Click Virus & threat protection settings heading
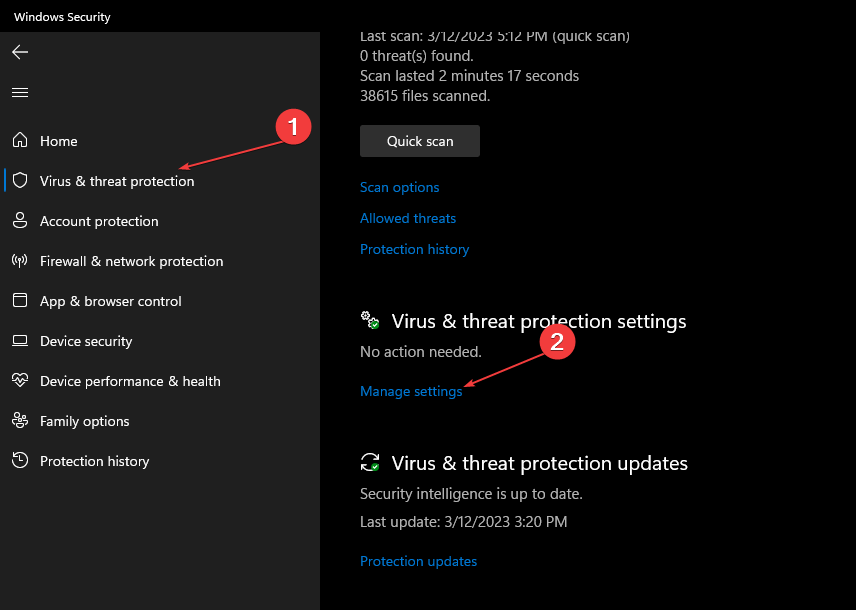The image size is (856, 610). point(539,321)
